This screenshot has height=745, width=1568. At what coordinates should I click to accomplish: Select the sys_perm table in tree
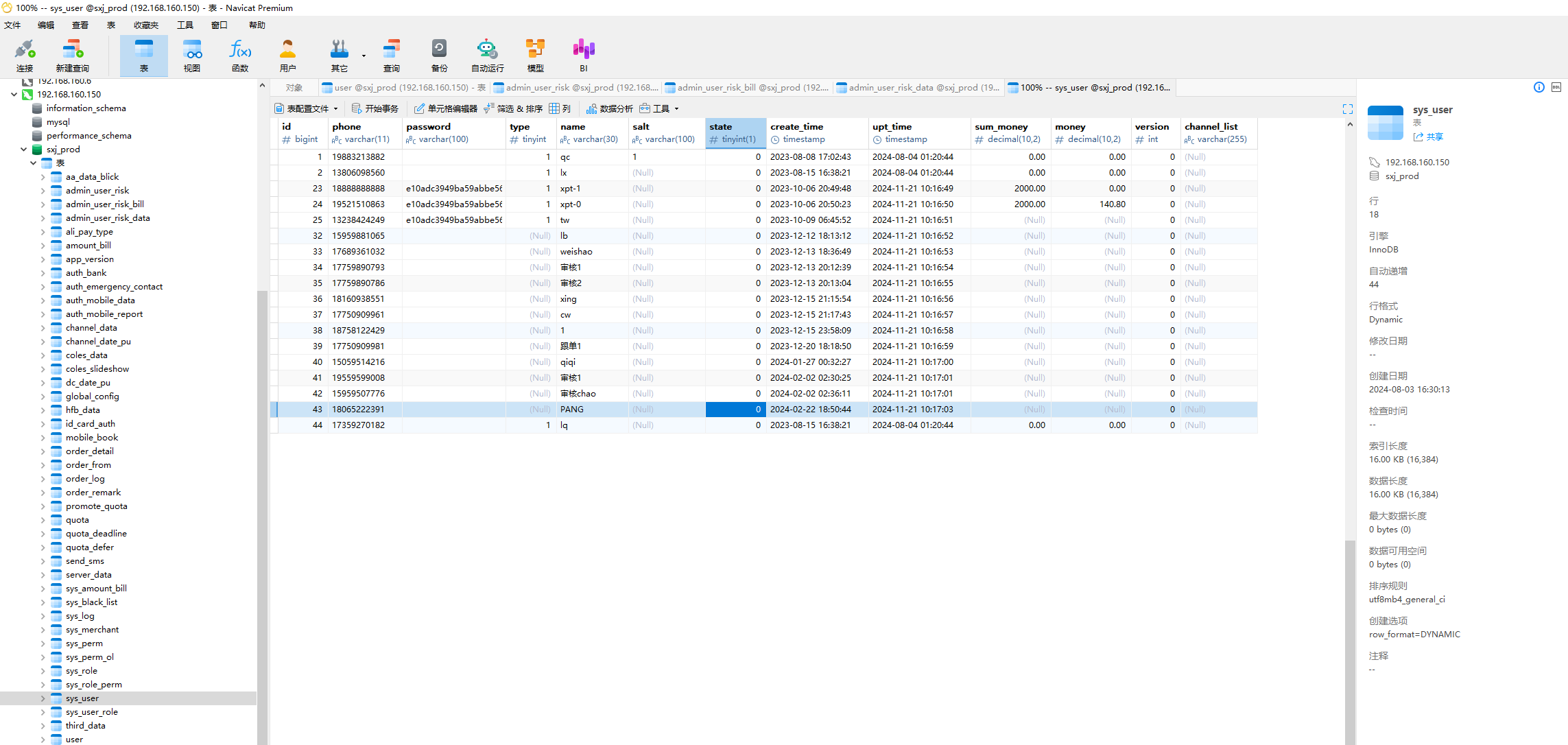tap(84, 643)
